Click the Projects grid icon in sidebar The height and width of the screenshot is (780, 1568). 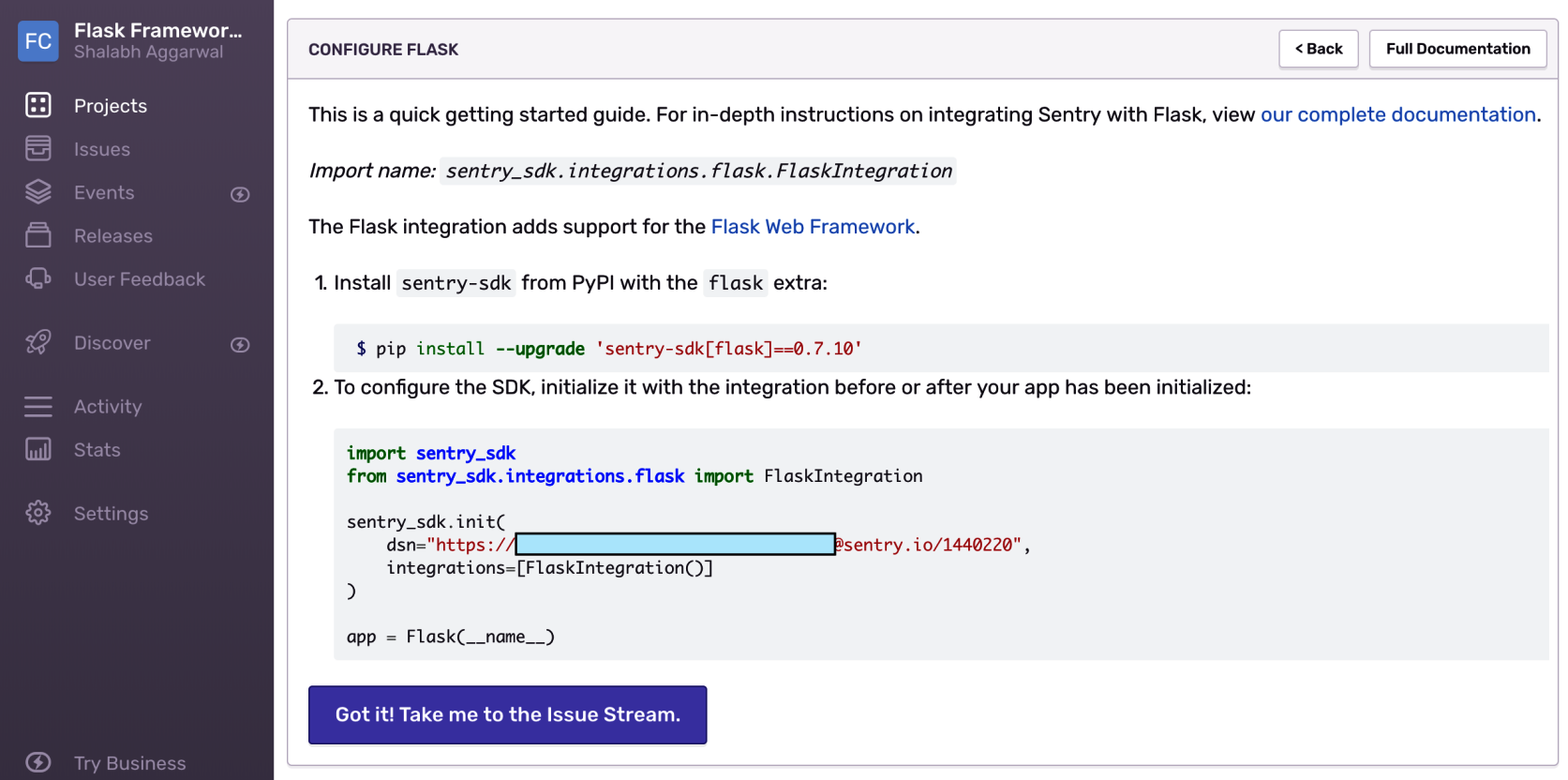pos(38,105)
